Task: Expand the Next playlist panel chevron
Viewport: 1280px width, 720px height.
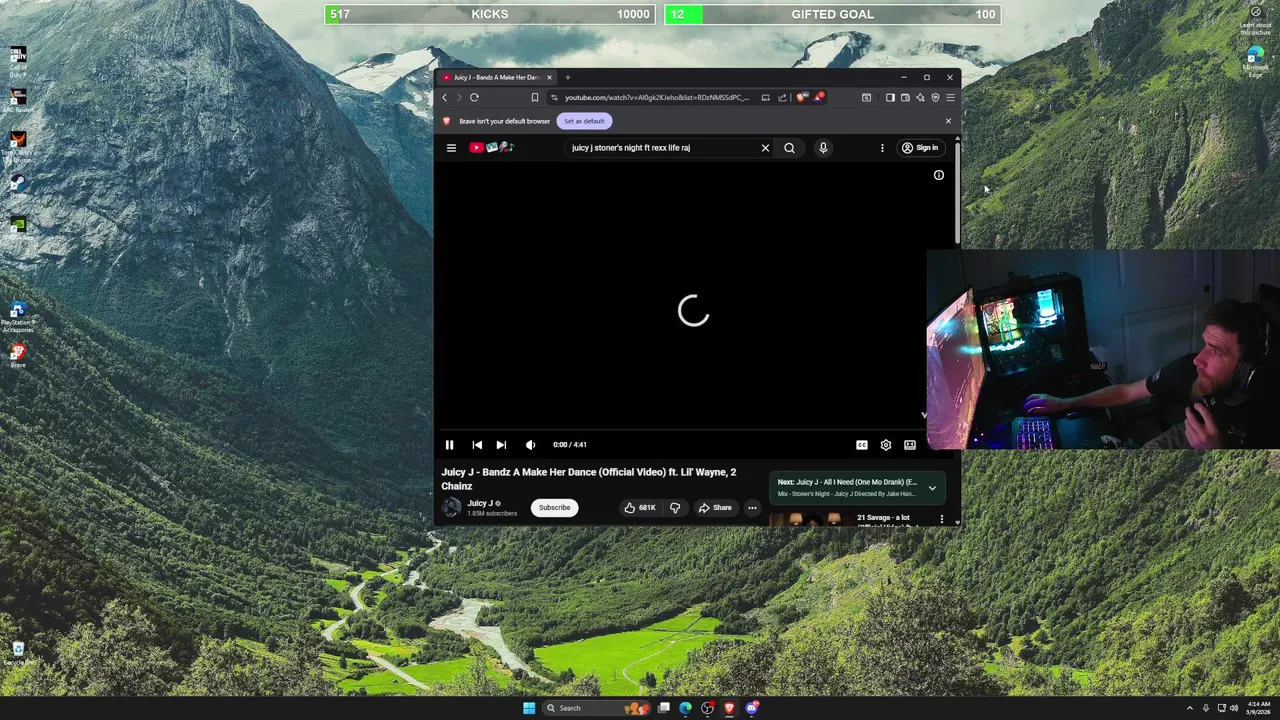Action: click(x=932, y=488)
